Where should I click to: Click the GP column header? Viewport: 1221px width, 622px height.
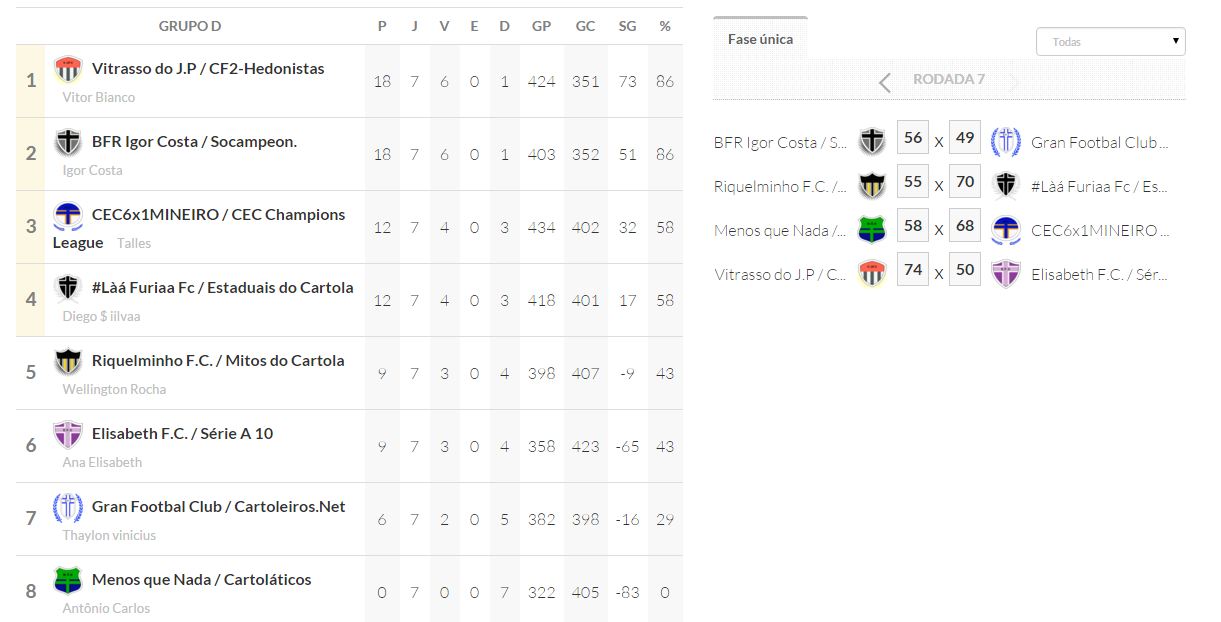pyautogui.click(x=541, y=26)
